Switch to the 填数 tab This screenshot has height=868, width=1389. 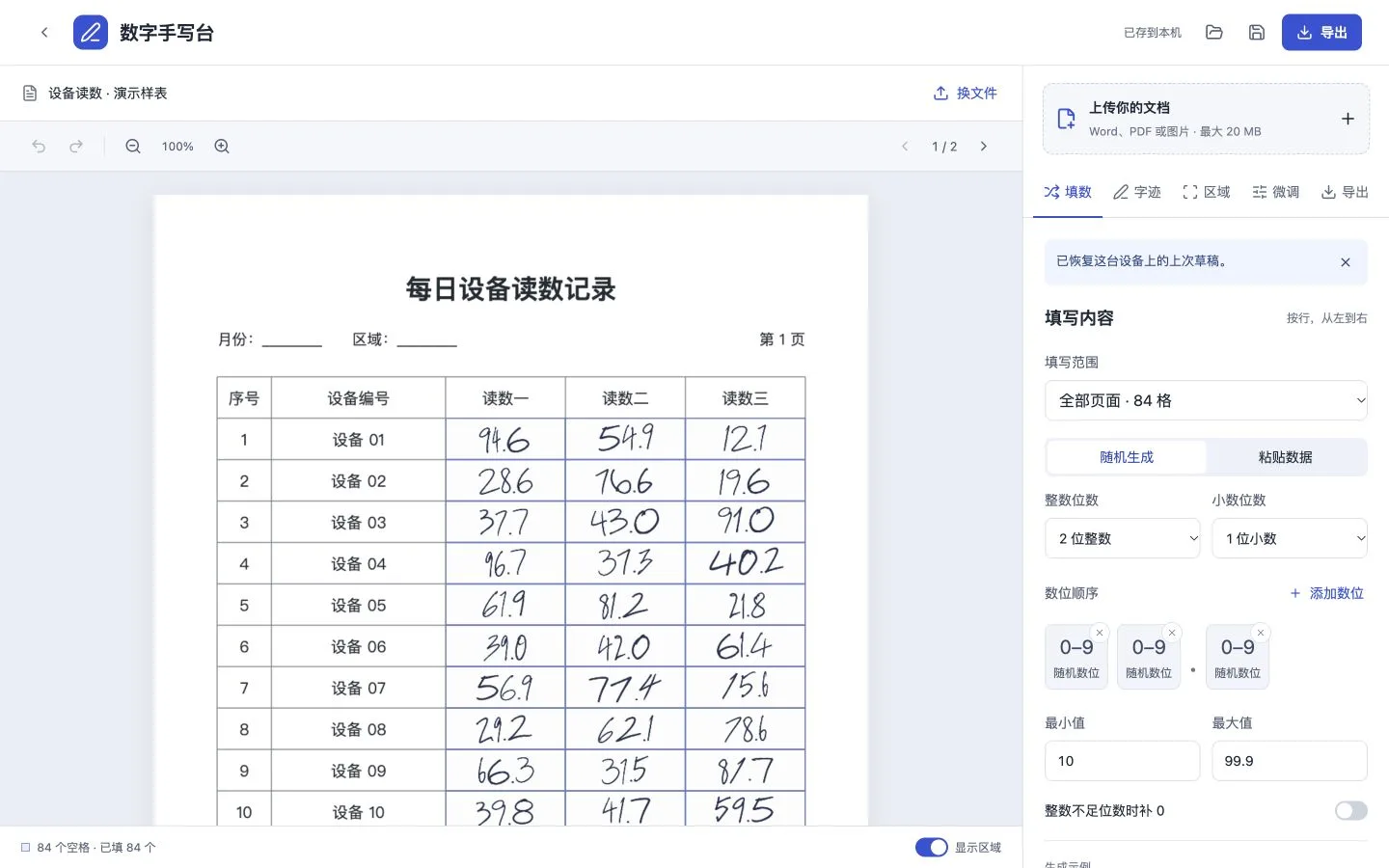[x=1068, y=192]
